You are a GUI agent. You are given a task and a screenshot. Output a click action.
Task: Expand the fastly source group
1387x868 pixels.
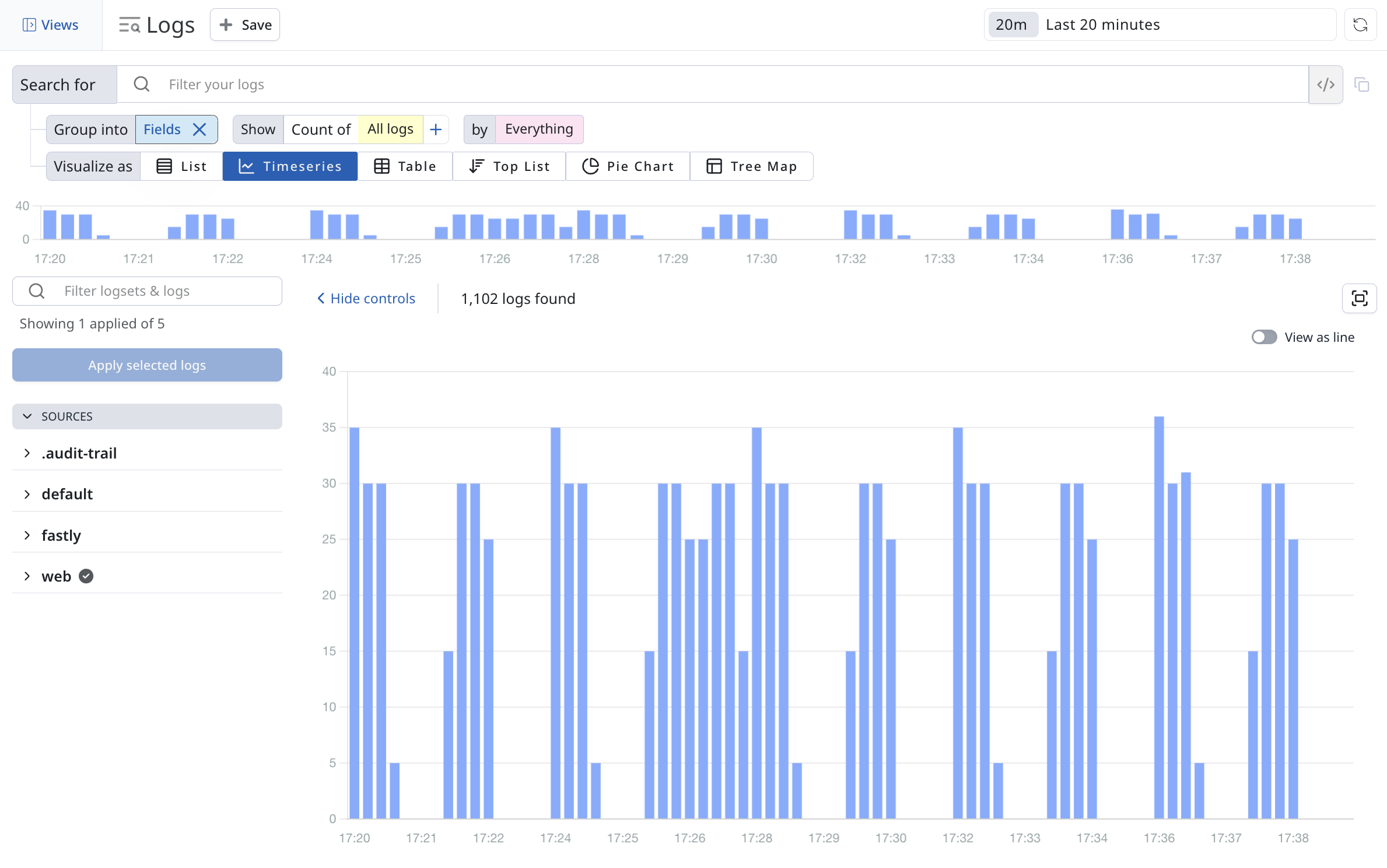27,535
